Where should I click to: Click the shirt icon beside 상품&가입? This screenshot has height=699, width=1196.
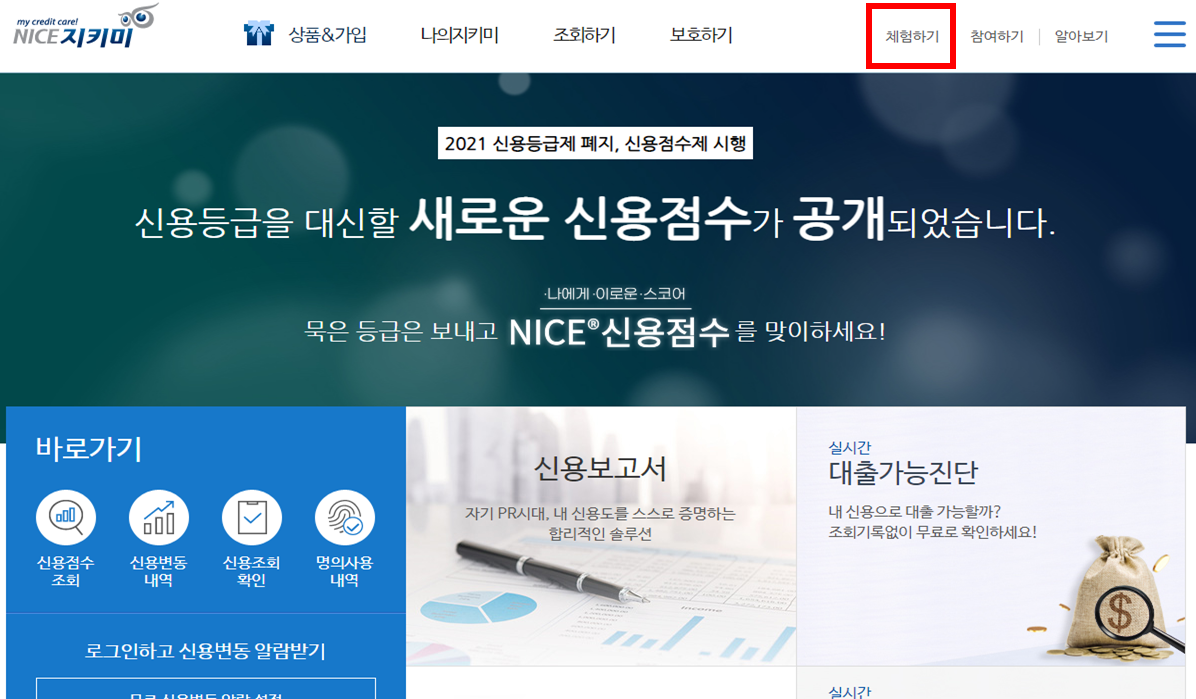(x=259, y=34)
